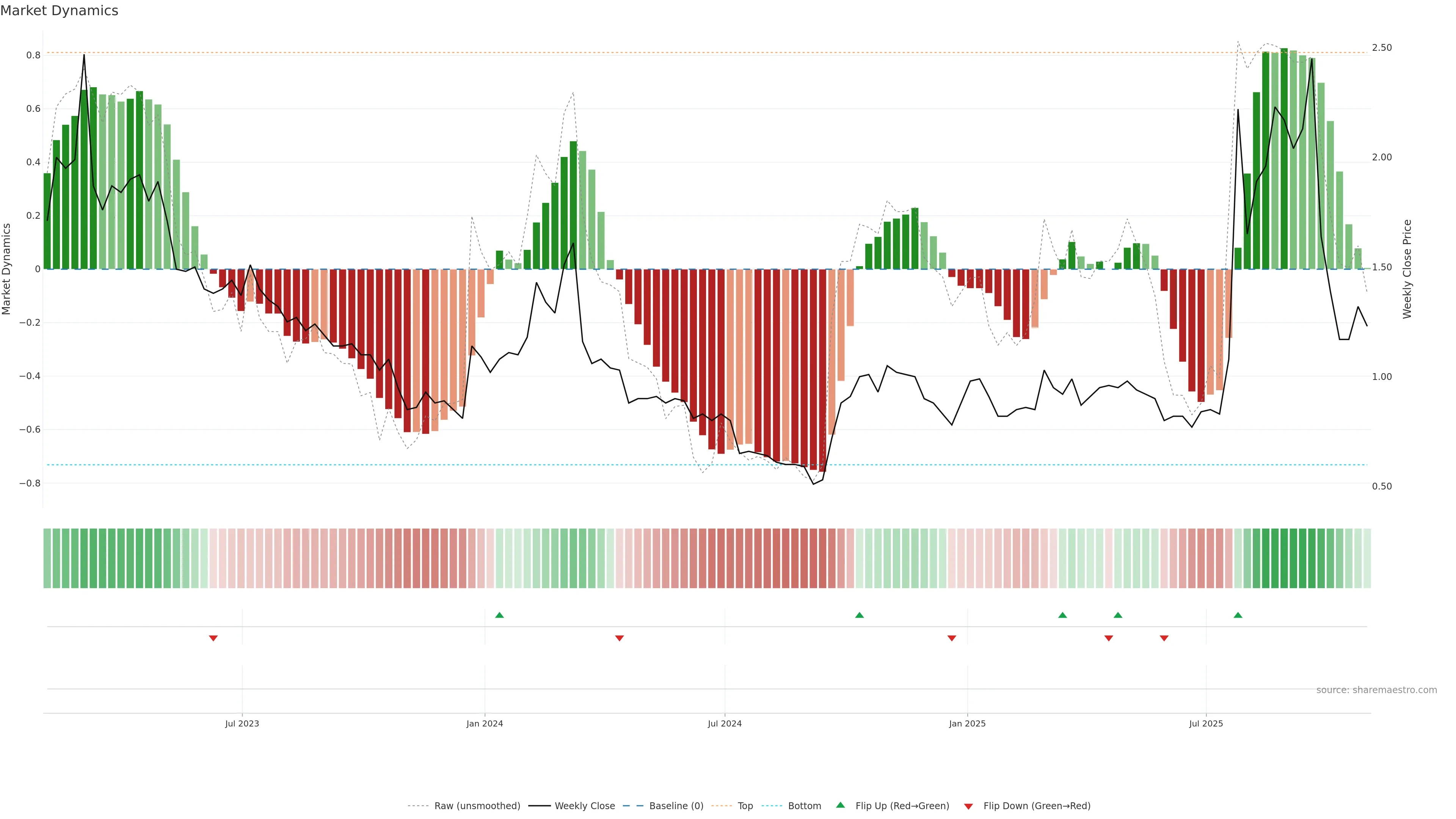Click the Jan 2025 x-axis label
This screenshot has width=1456, height=819.
tap(967, 723)
